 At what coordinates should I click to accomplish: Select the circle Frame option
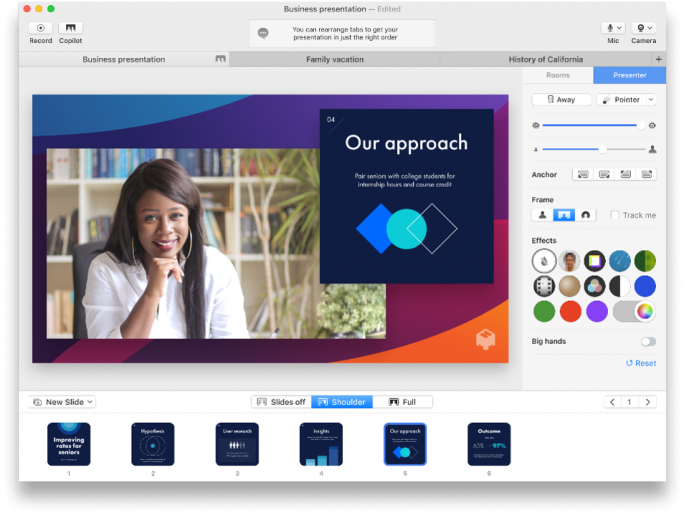click(x=585, y=215)
